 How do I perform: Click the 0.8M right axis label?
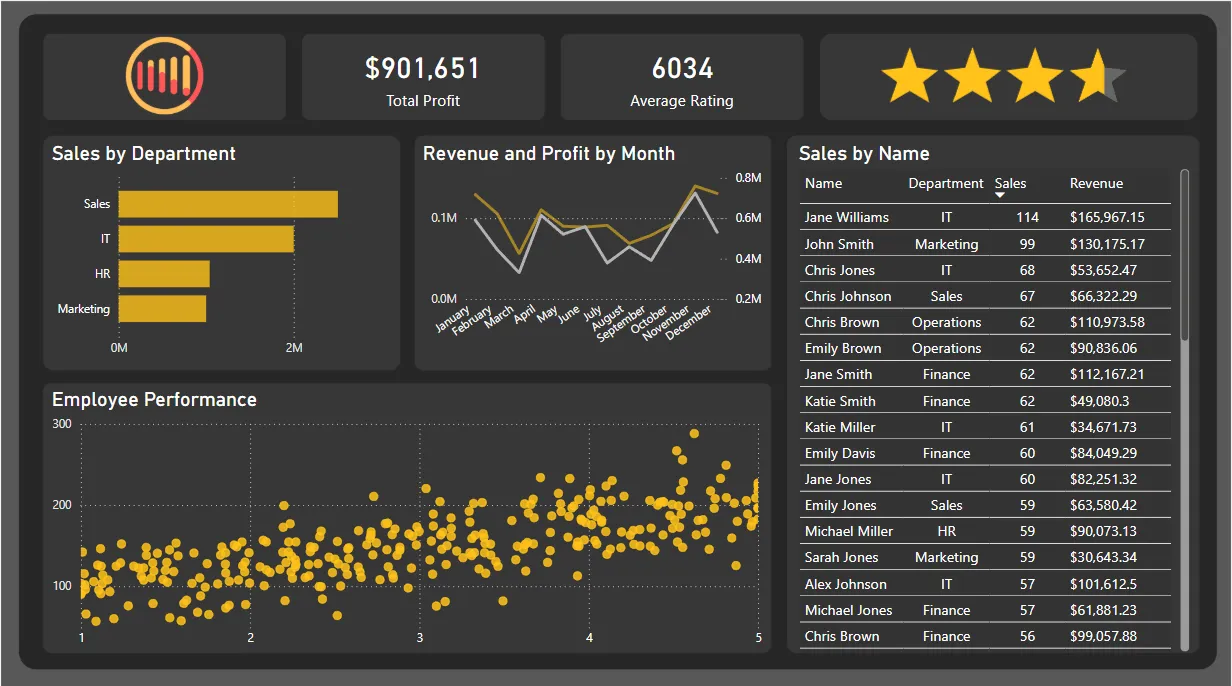click(x=748, y=178)
